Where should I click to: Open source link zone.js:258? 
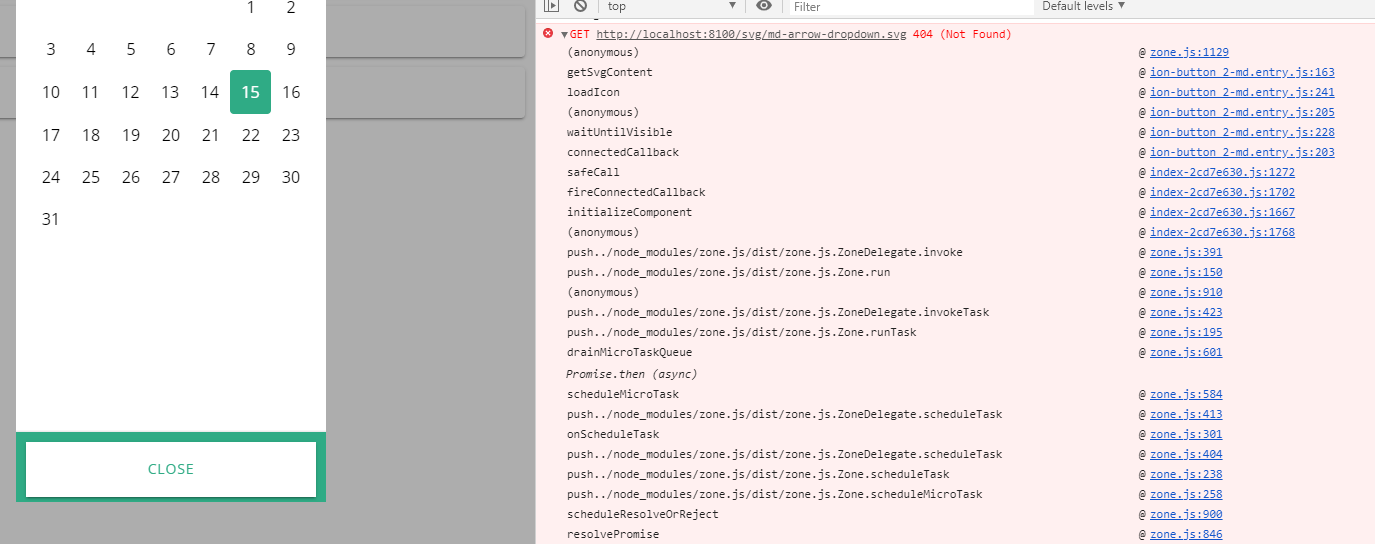click(x=1186, y=494)
